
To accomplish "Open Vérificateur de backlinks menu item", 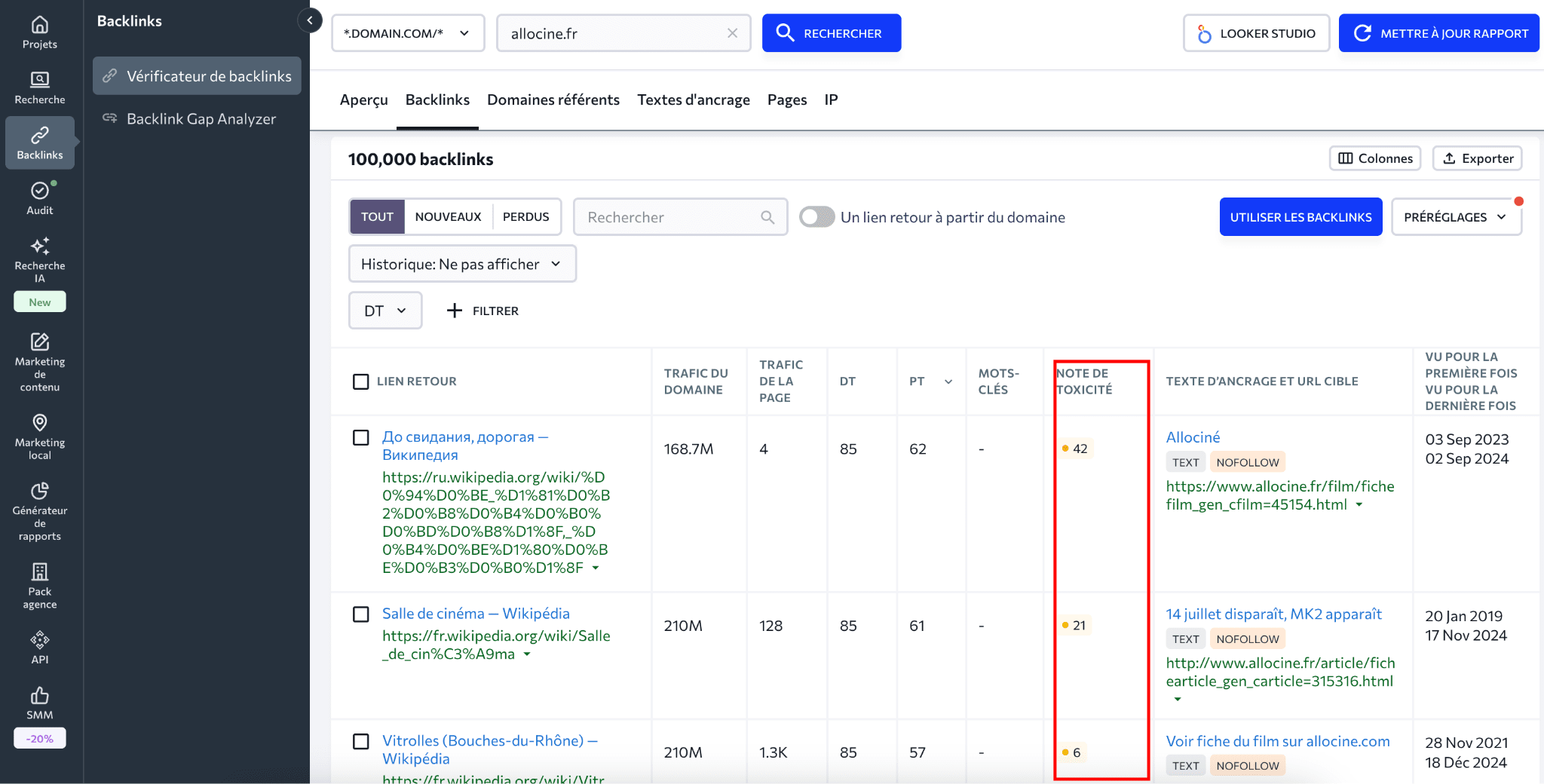I will tap(197, 75).
